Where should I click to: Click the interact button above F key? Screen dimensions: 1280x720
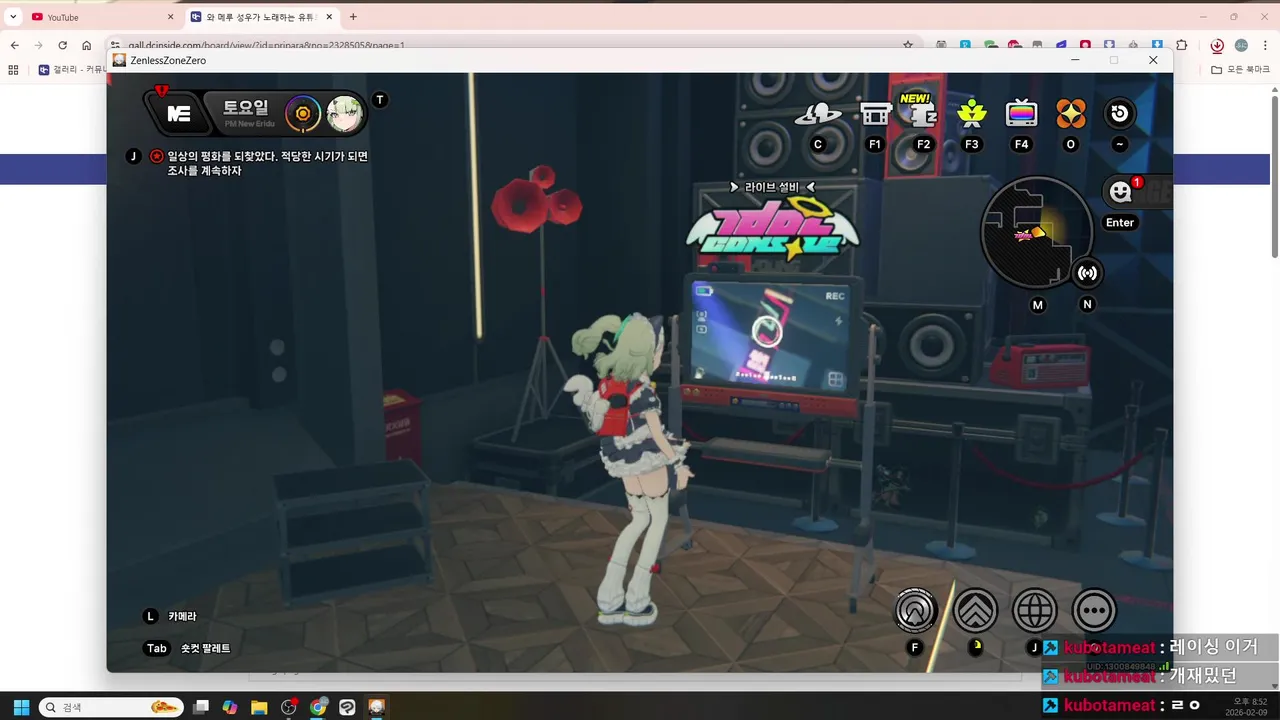tap(915, 610)
